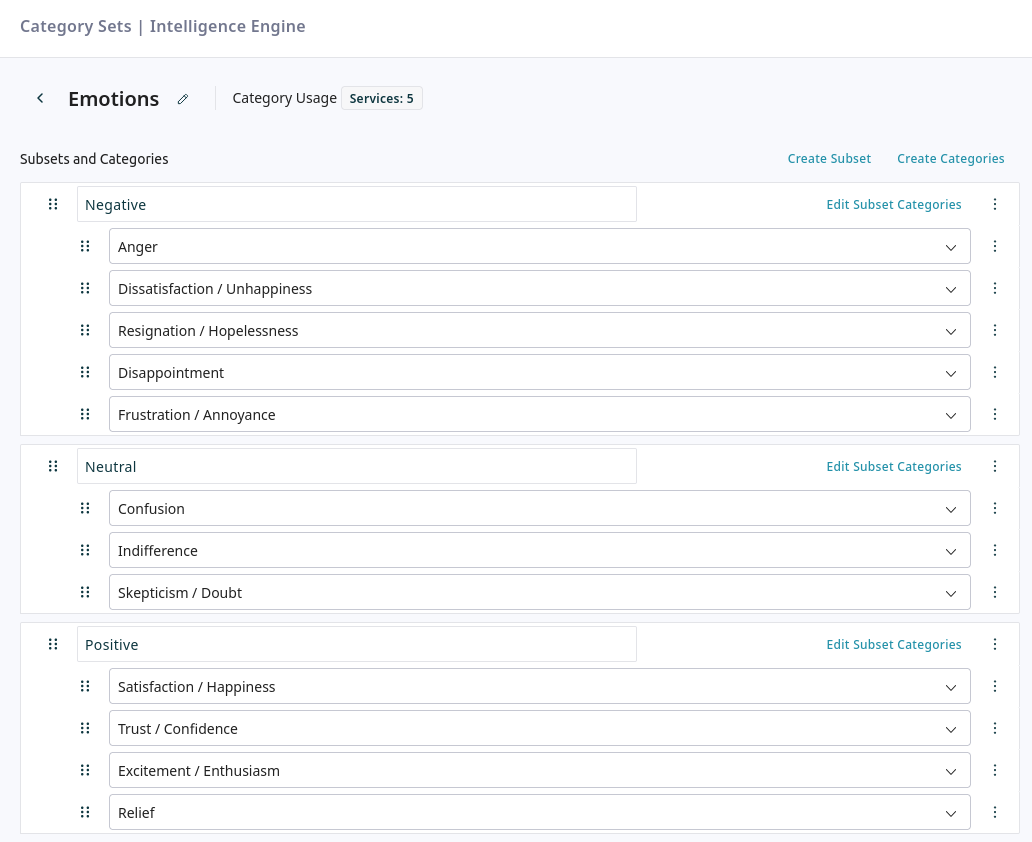Image resolution: width=1032 pixels, height=842 pixels.
Task: Open the options menu for Relief category
Action: (x=994, y=812)
